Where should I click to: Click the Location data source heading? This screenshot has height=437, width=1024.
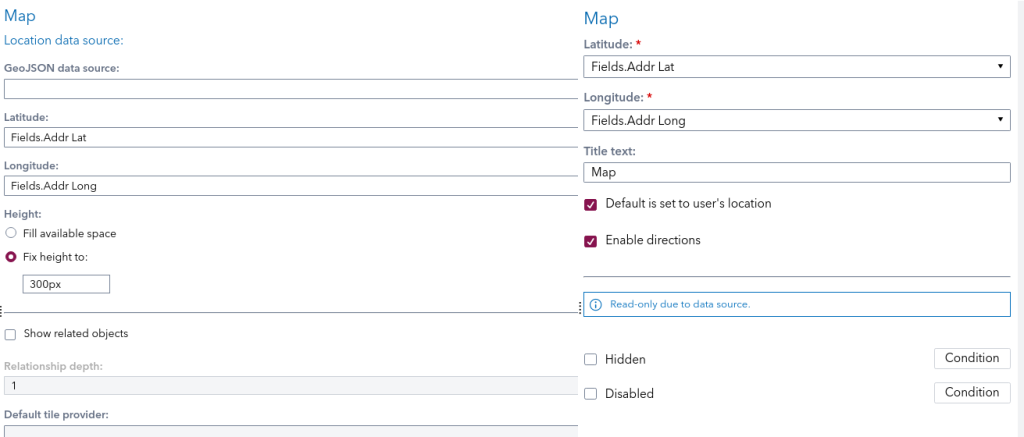coord(64,40)
